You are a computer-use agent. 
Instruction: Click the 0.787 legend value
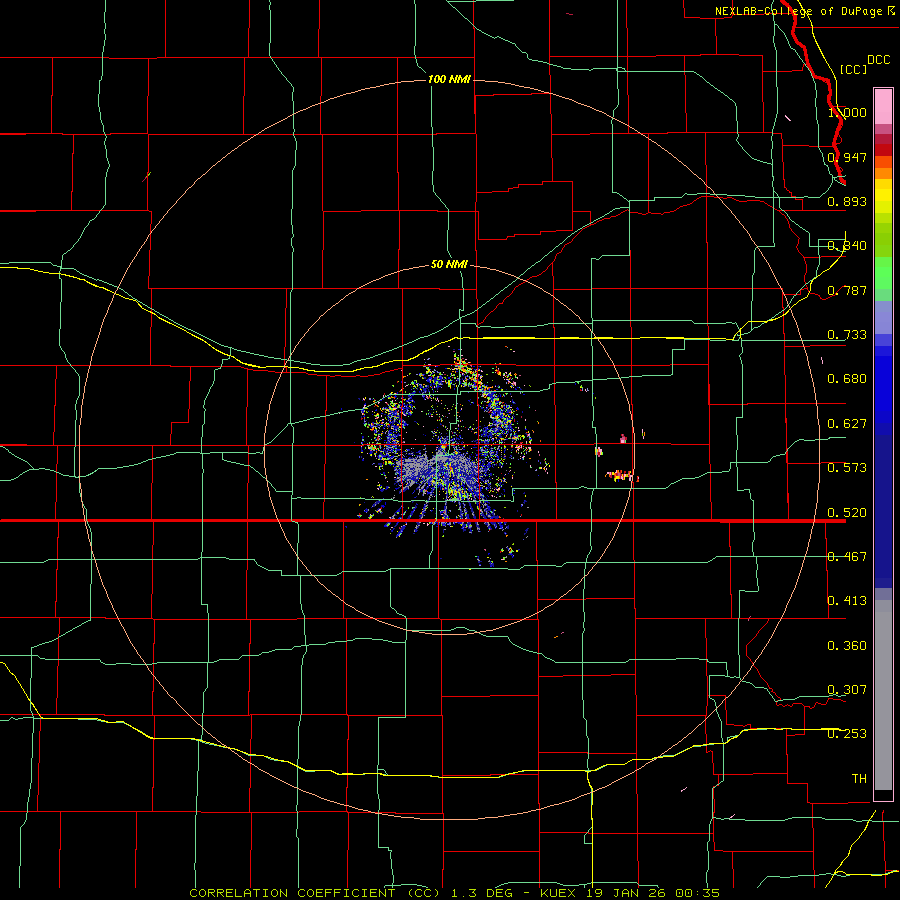click(847, 290)
